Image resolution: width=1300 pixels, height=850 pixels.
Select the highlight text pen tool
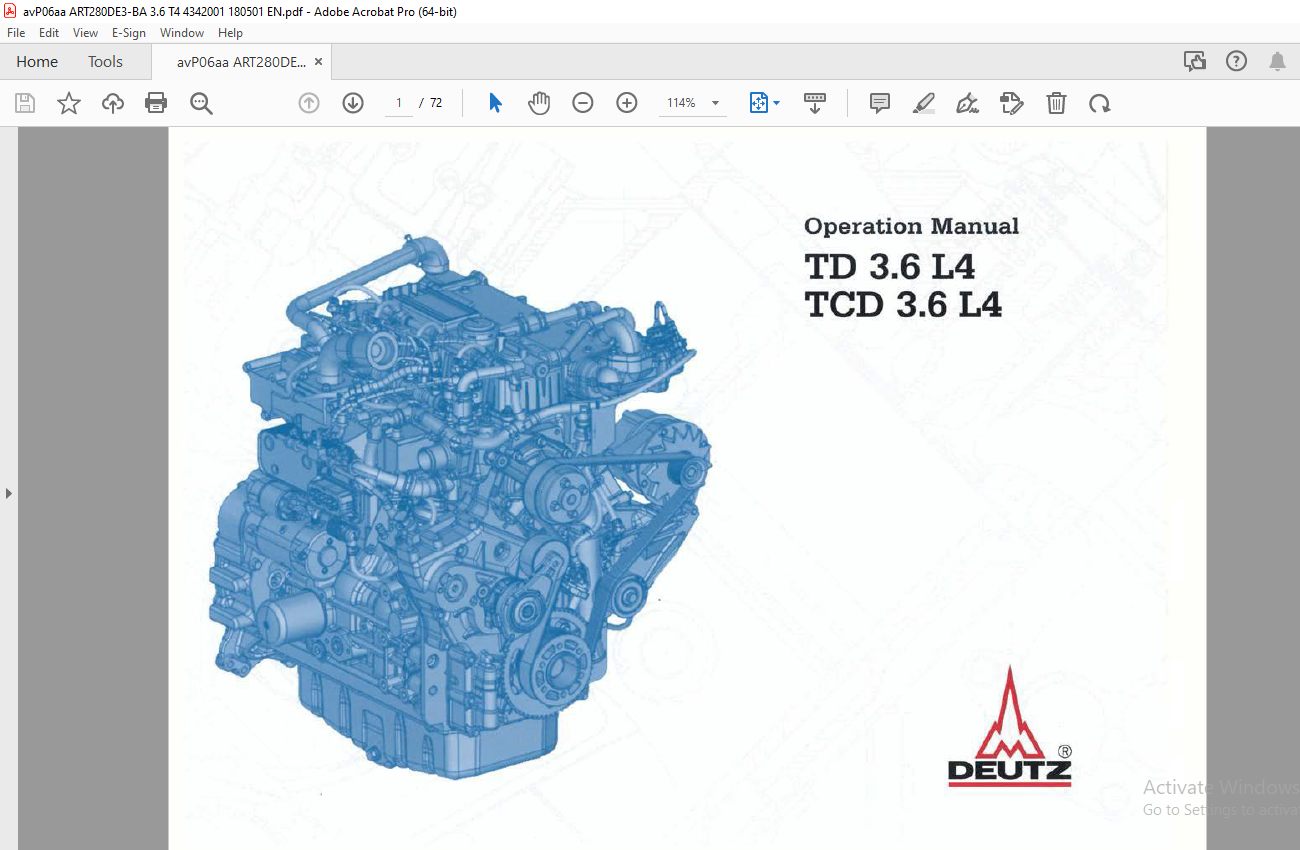click(924, 103)
